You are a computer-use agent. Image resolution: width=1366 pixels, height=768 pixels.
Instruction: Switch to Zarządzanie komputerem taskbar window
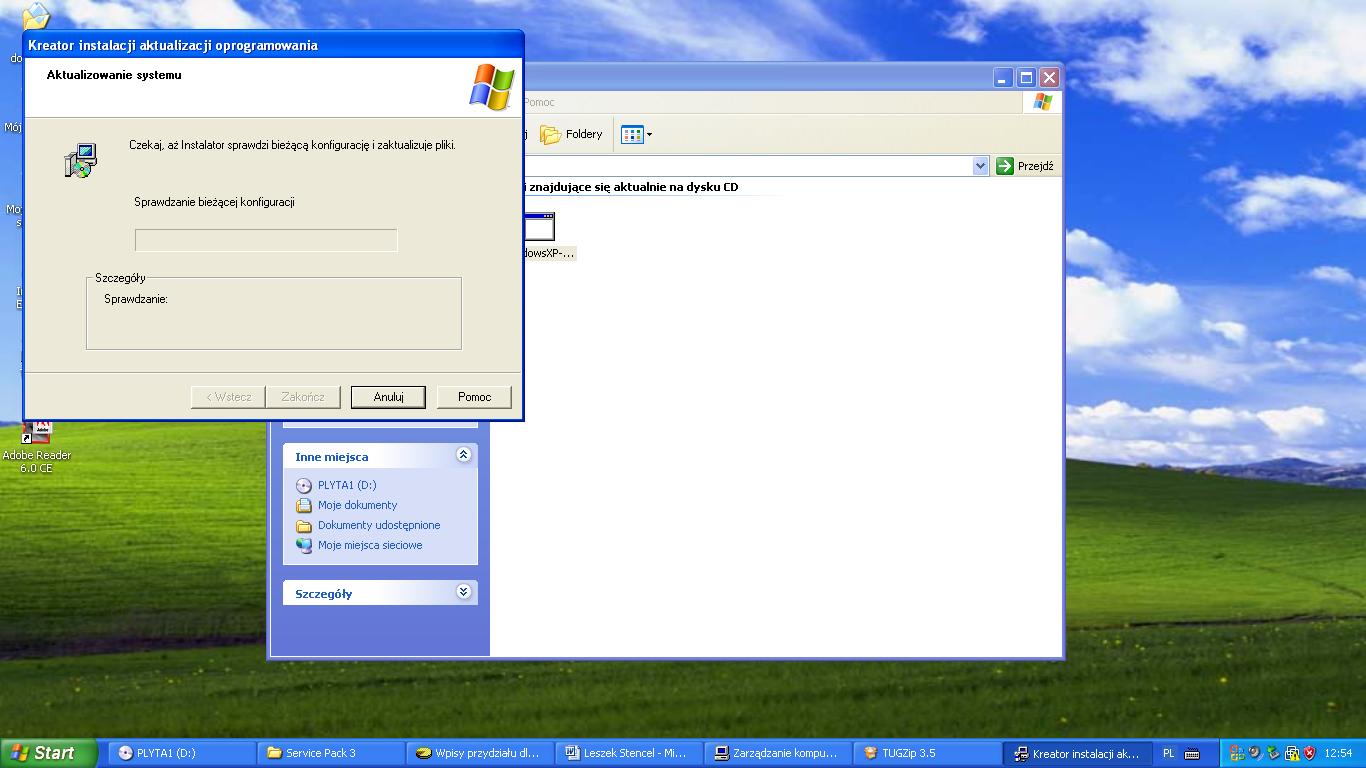click(x=778, y=753)
